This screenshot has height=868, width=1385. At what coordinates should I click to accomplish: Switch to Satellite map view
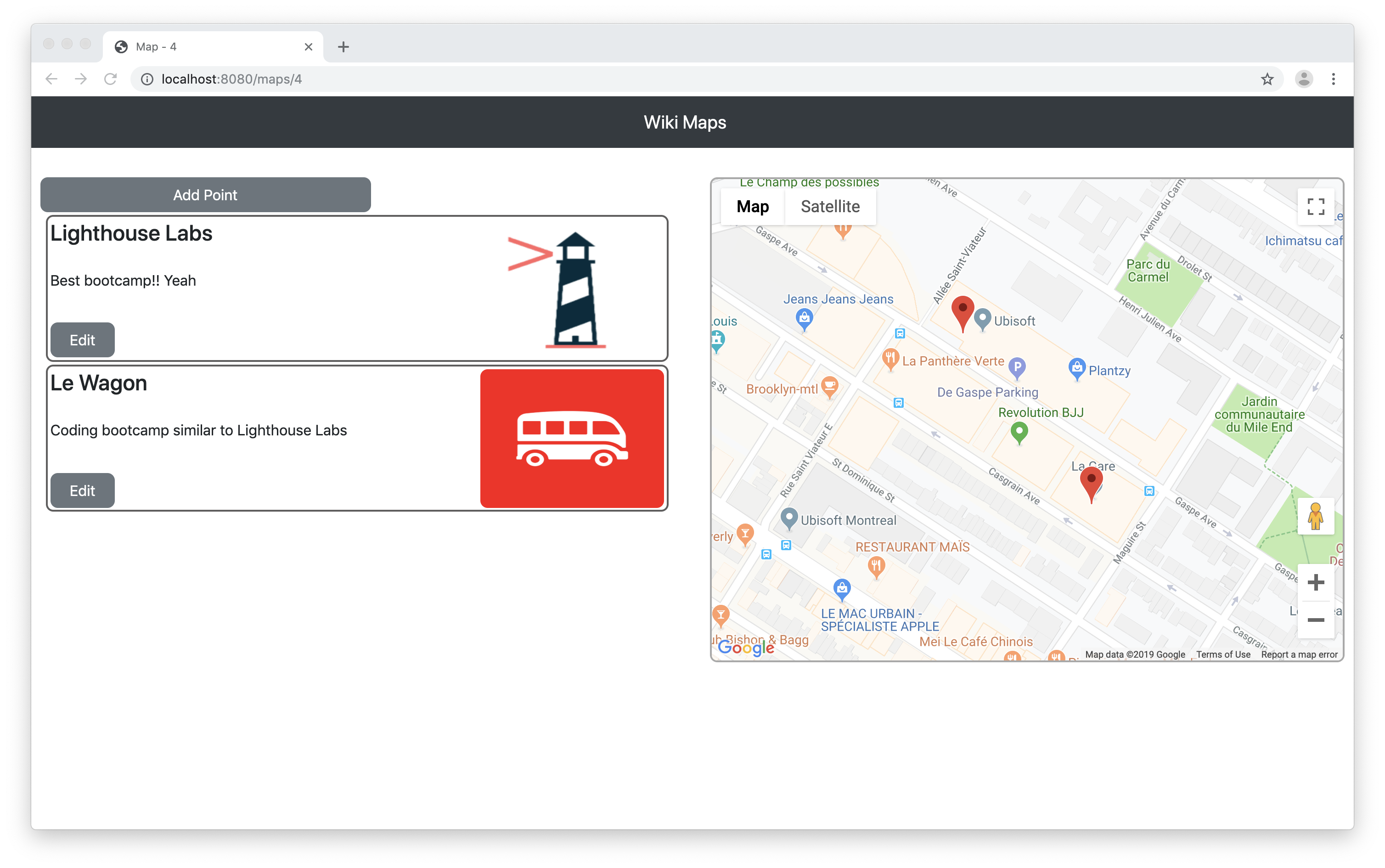pyautogui.click(x=830, y=206)
